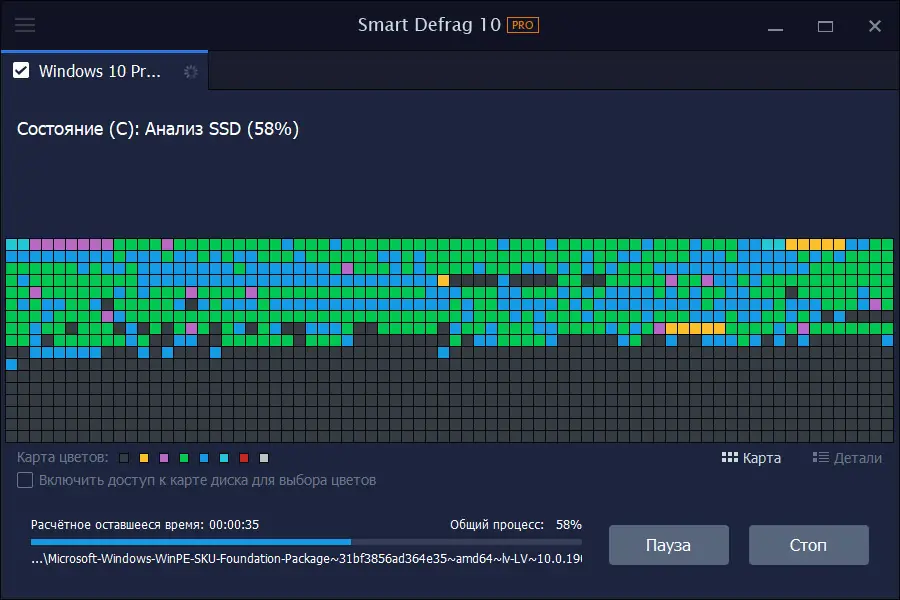Click the grid icon beside Карта
Viewport: 900px width, 600px height.
click(x=730, y=457)
